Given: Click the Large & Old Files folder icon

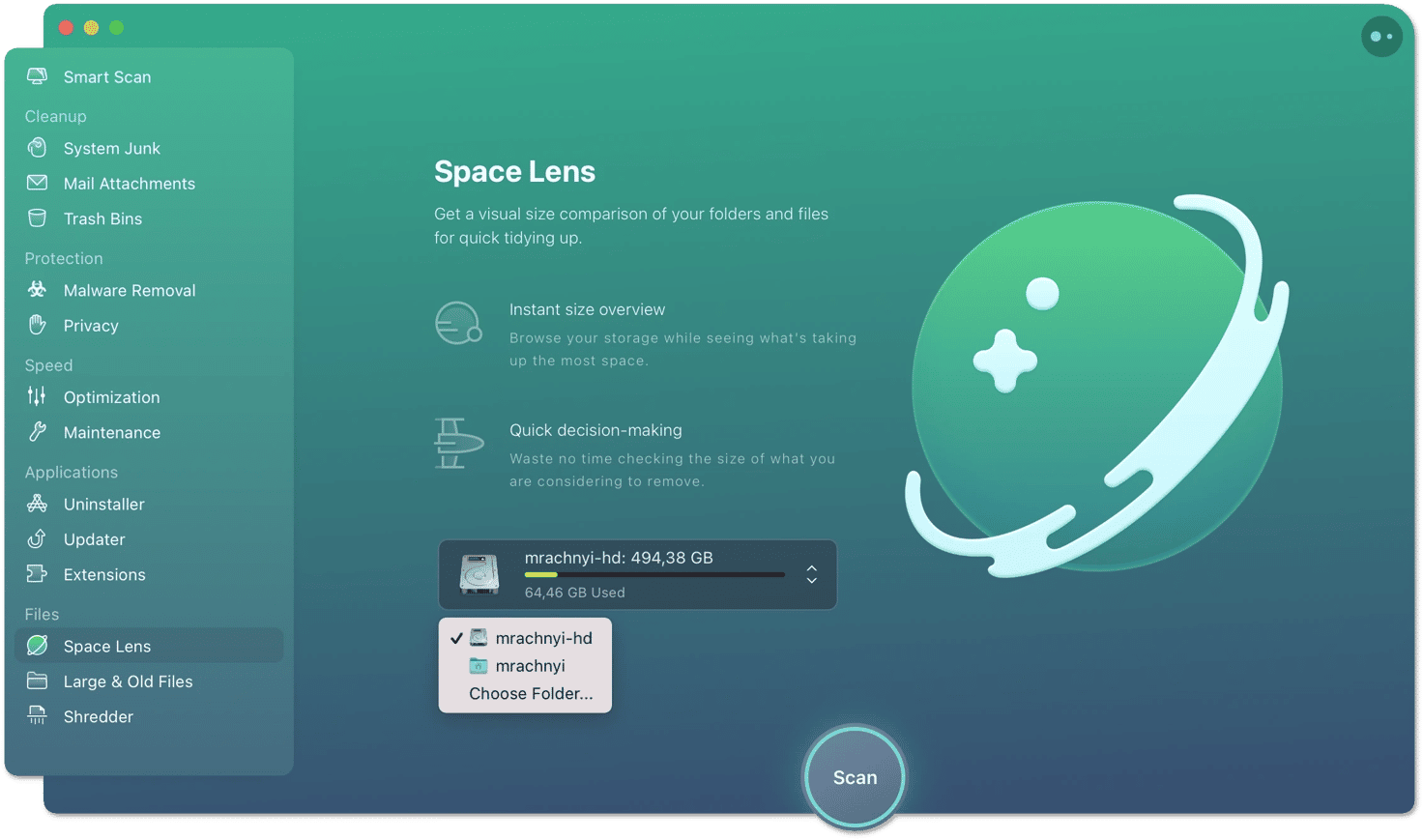Looking at the screenshot, I should click(x=37, y=681).
